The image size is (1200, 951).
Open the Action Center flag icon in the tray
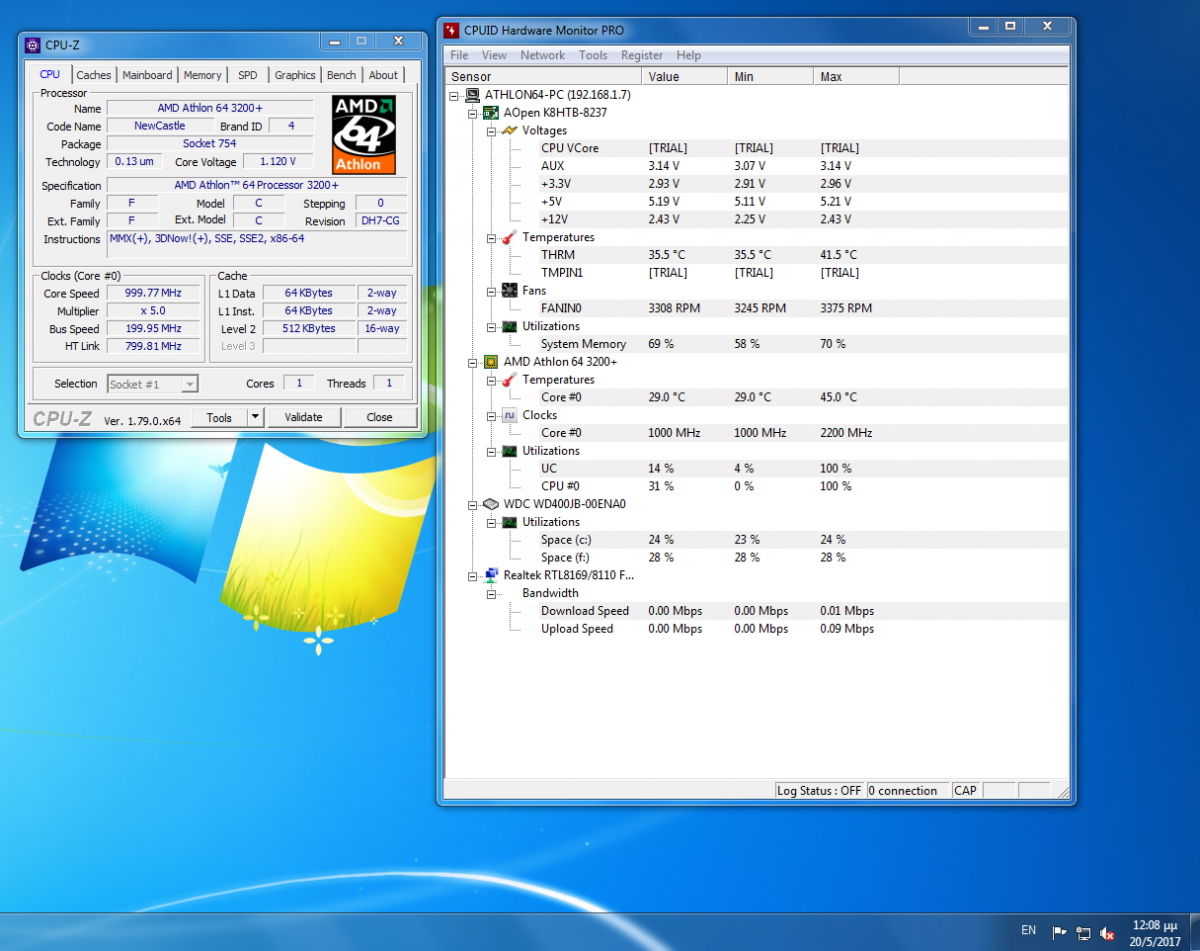(1059, 933)
